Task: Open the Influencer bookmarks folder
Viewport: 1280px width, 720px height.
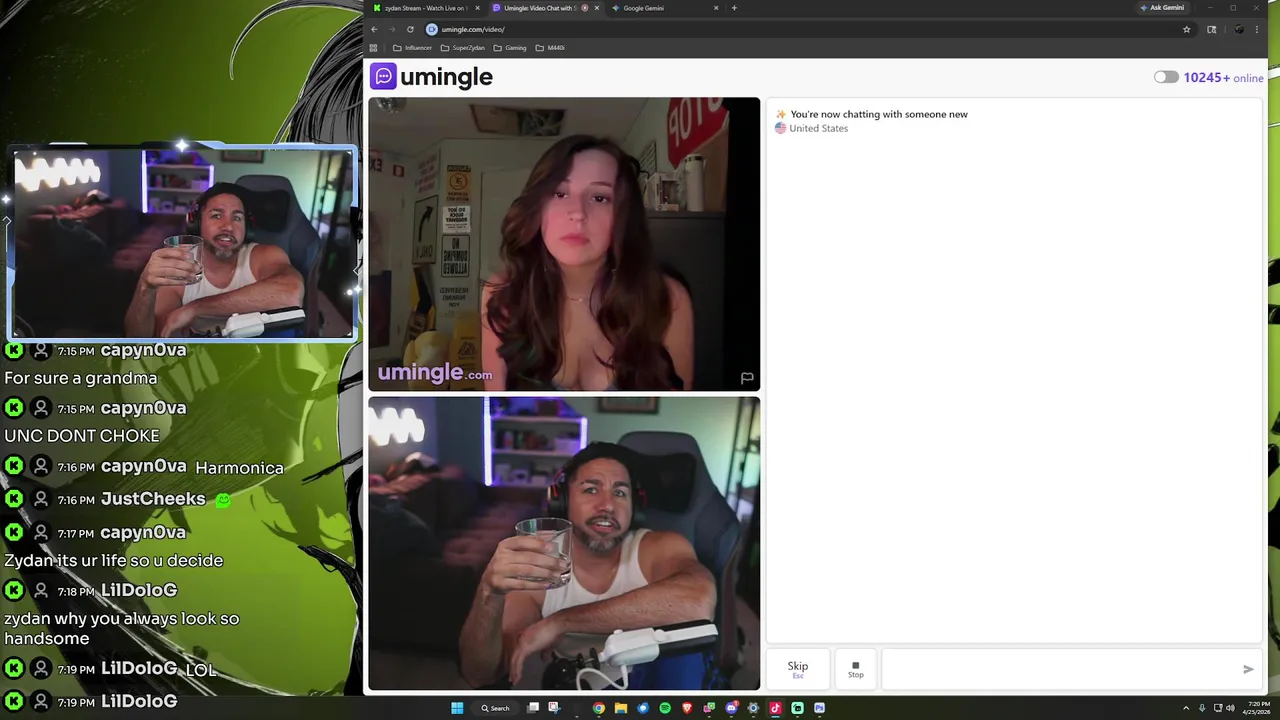Action: point(412,48)
